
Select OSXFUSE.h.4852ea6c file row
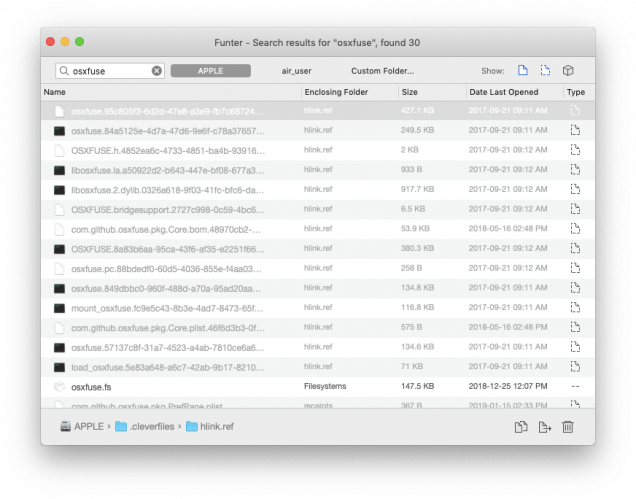click(318, 150)
